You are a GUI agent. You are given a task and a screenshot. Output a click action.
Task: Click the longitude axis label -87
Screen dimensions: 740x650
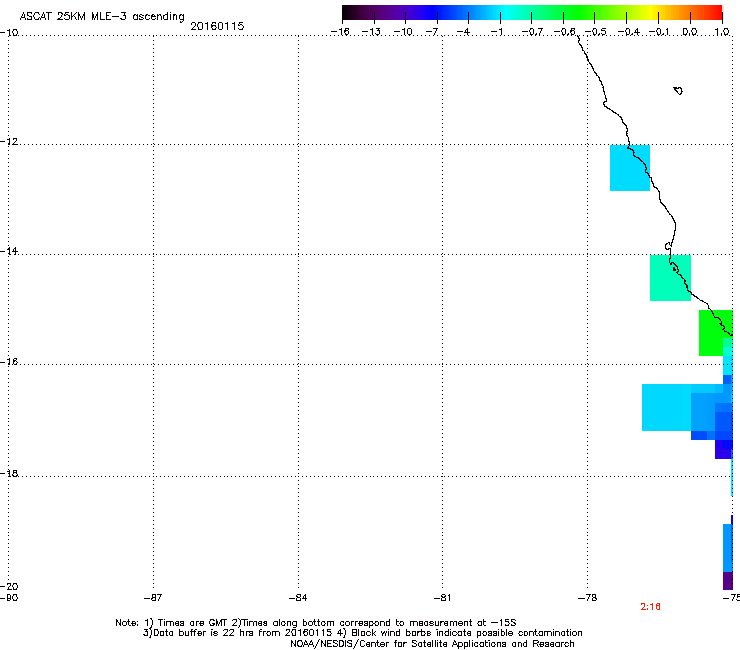click(x=153, y=598)
